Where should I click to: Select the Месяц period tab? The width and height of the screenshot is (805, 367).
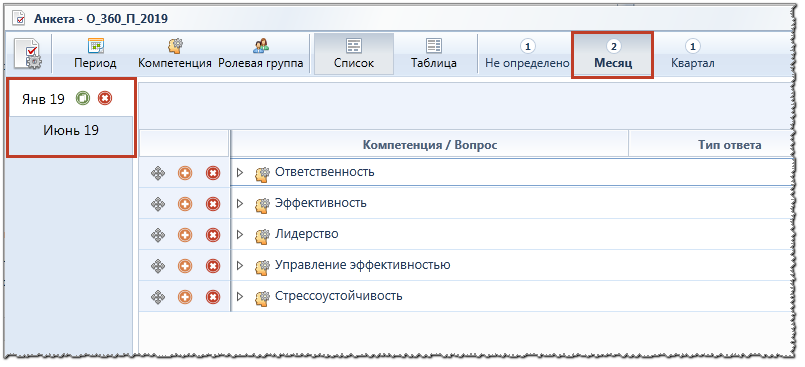[612, 54]
